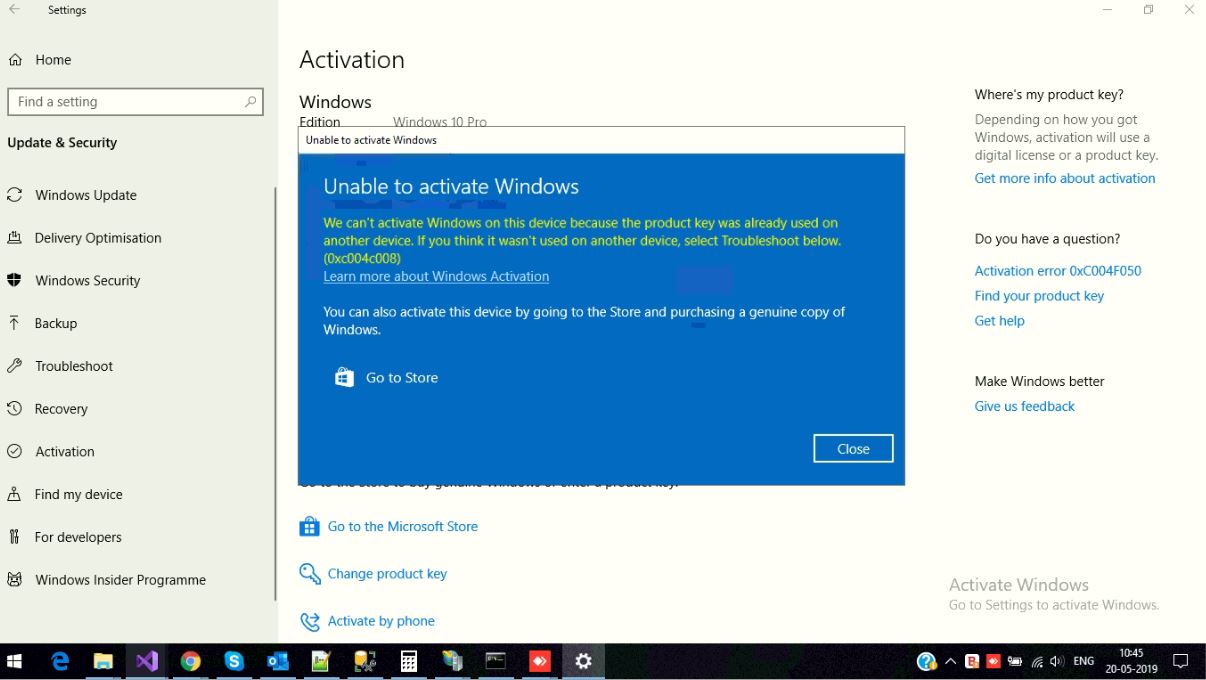Image resolution: width=1206 pixels, height=680 pixels.
Task: Select Backup in sidebar
Action: (x=56, y=323)
